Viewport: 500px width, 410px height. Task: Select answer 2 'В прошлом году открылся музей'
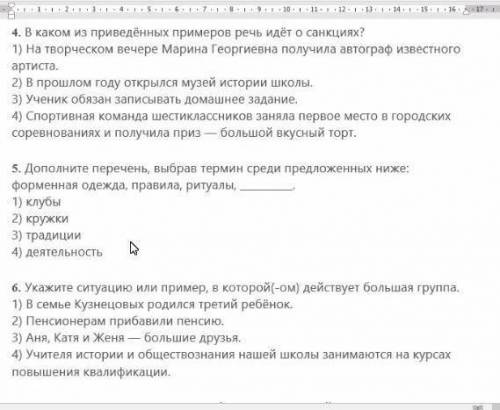pos(162,83)
